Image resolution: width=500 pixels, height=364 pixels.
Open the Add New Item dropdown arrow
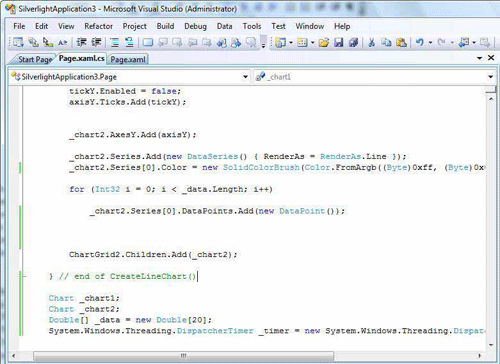[313, 43]
